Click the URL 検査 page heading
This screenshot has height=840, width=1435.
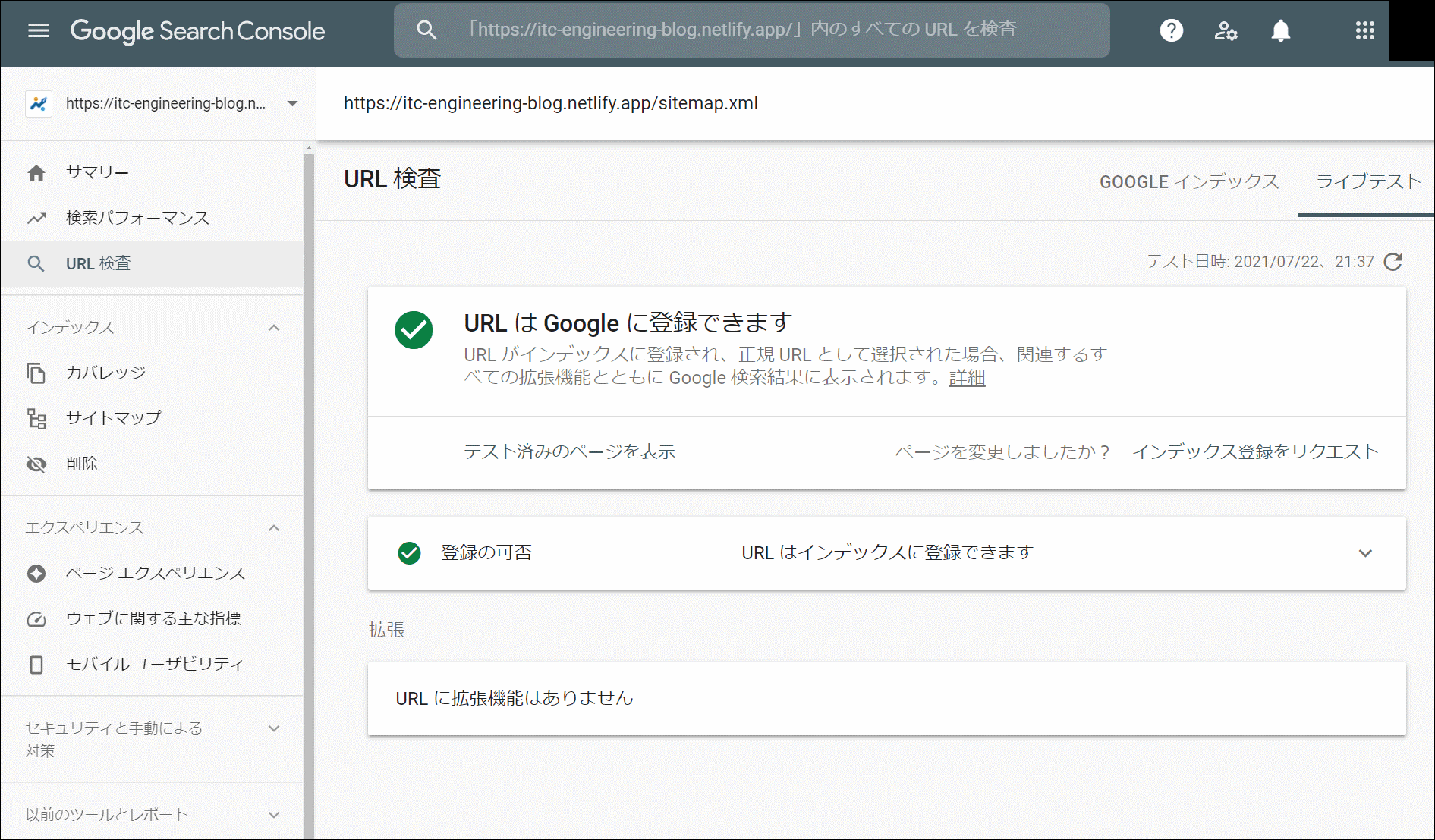(392, 179)
